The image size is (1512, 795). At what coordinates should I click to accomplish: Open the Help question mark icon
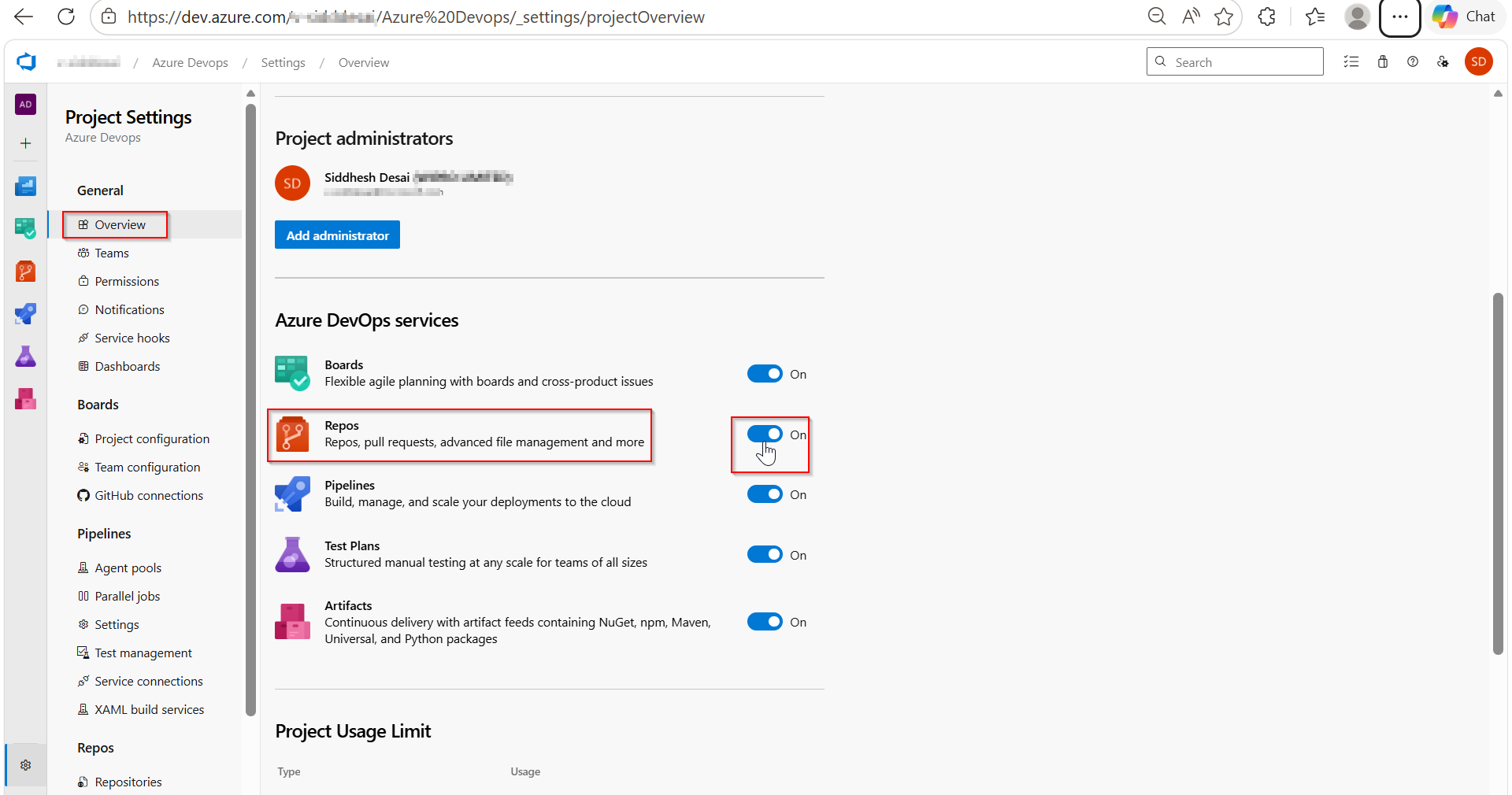click(1413, 61)
